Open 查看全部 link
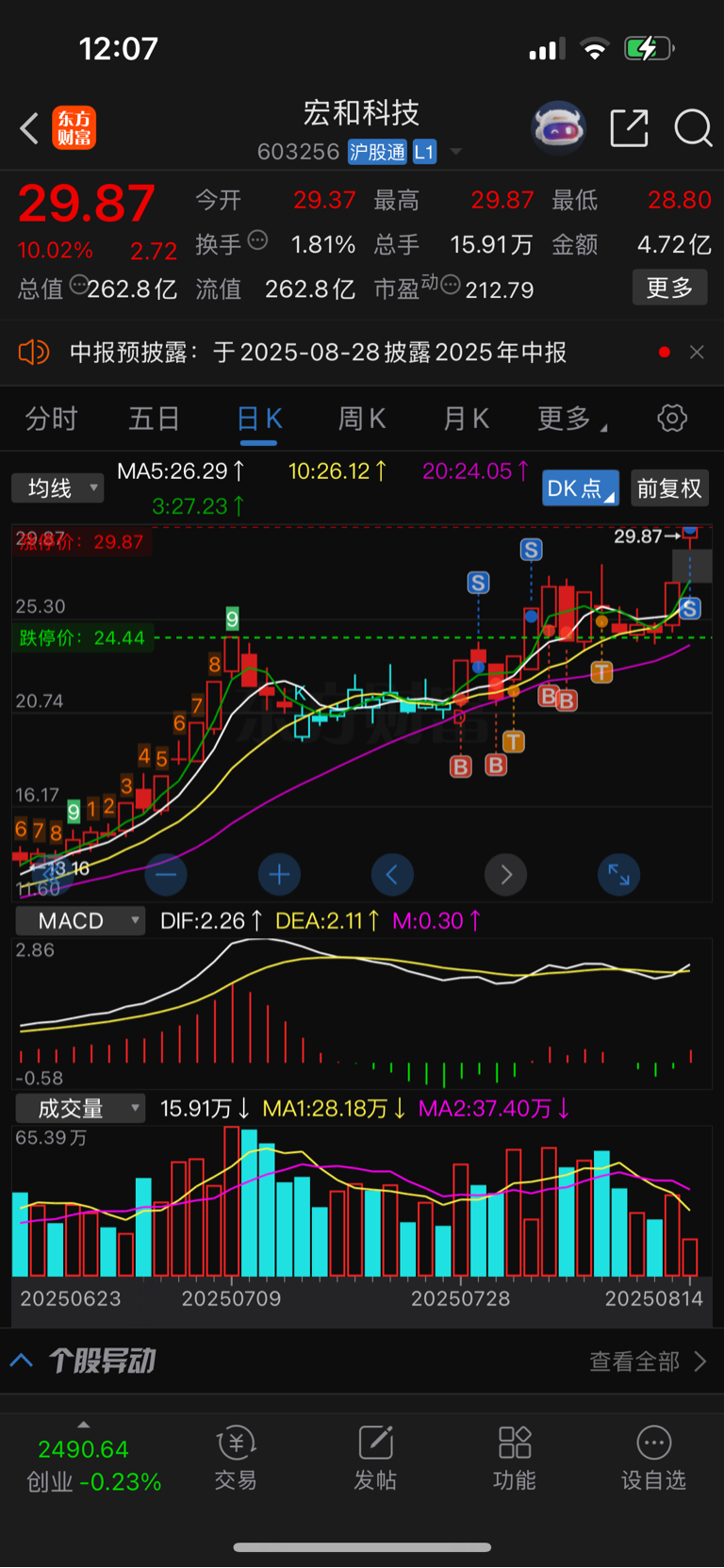This screenshot has width=724, height=1568. coord(648,1361)
